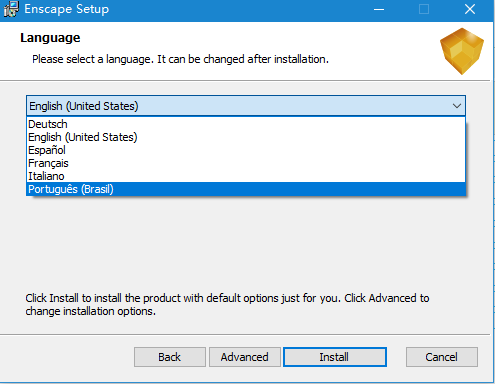Choose English (United States) in the list
This screenshot has width=495, height=384.
(x=246, y=137)
